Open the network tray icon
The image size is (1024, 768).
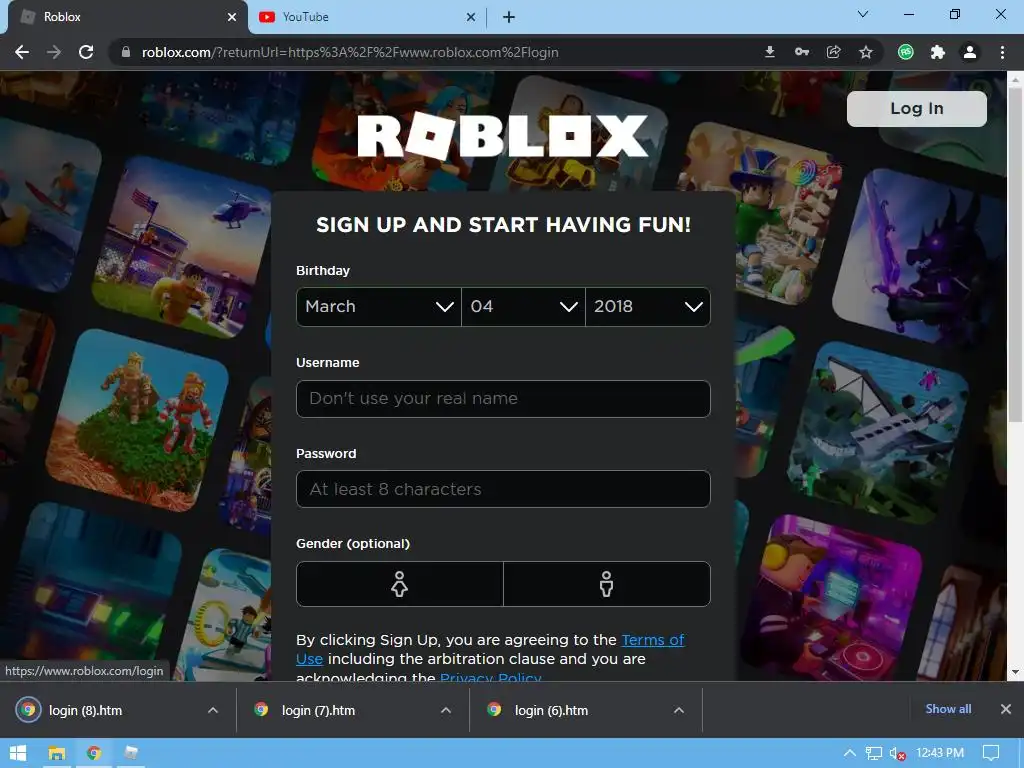[x=874, y=753]
